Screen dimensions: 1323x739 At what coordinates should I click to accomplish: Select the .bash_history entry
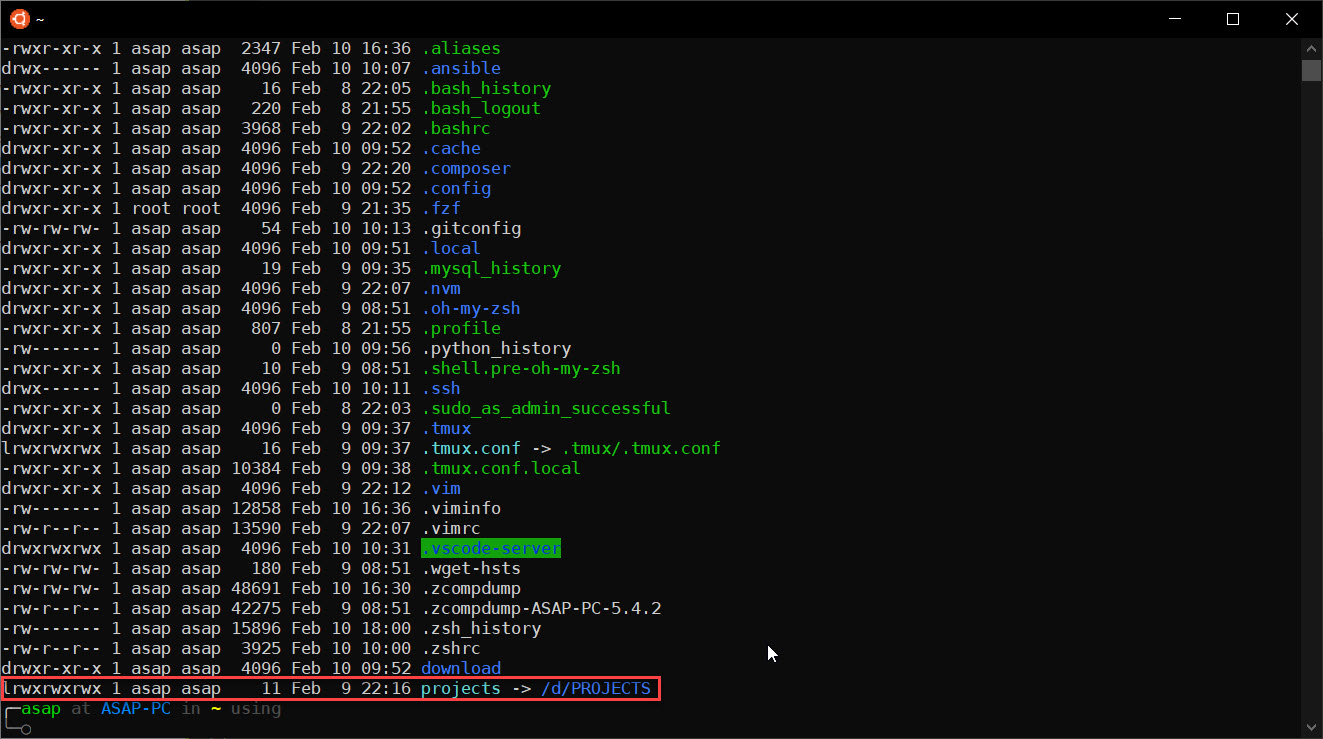(x=486, y=88)
